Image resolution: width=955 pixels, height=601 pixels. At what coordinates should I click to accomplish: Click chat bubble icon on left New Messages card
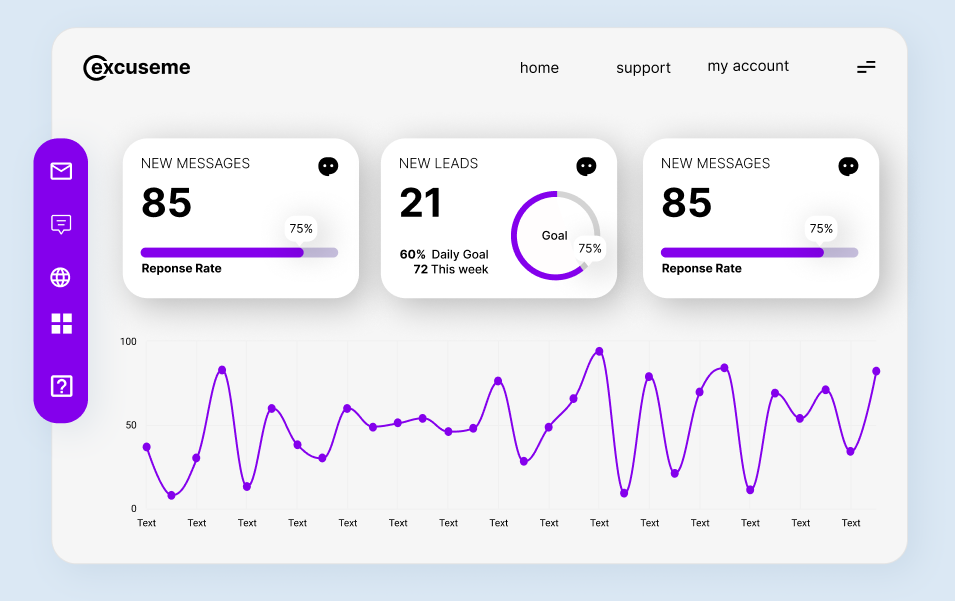point(328,167)
